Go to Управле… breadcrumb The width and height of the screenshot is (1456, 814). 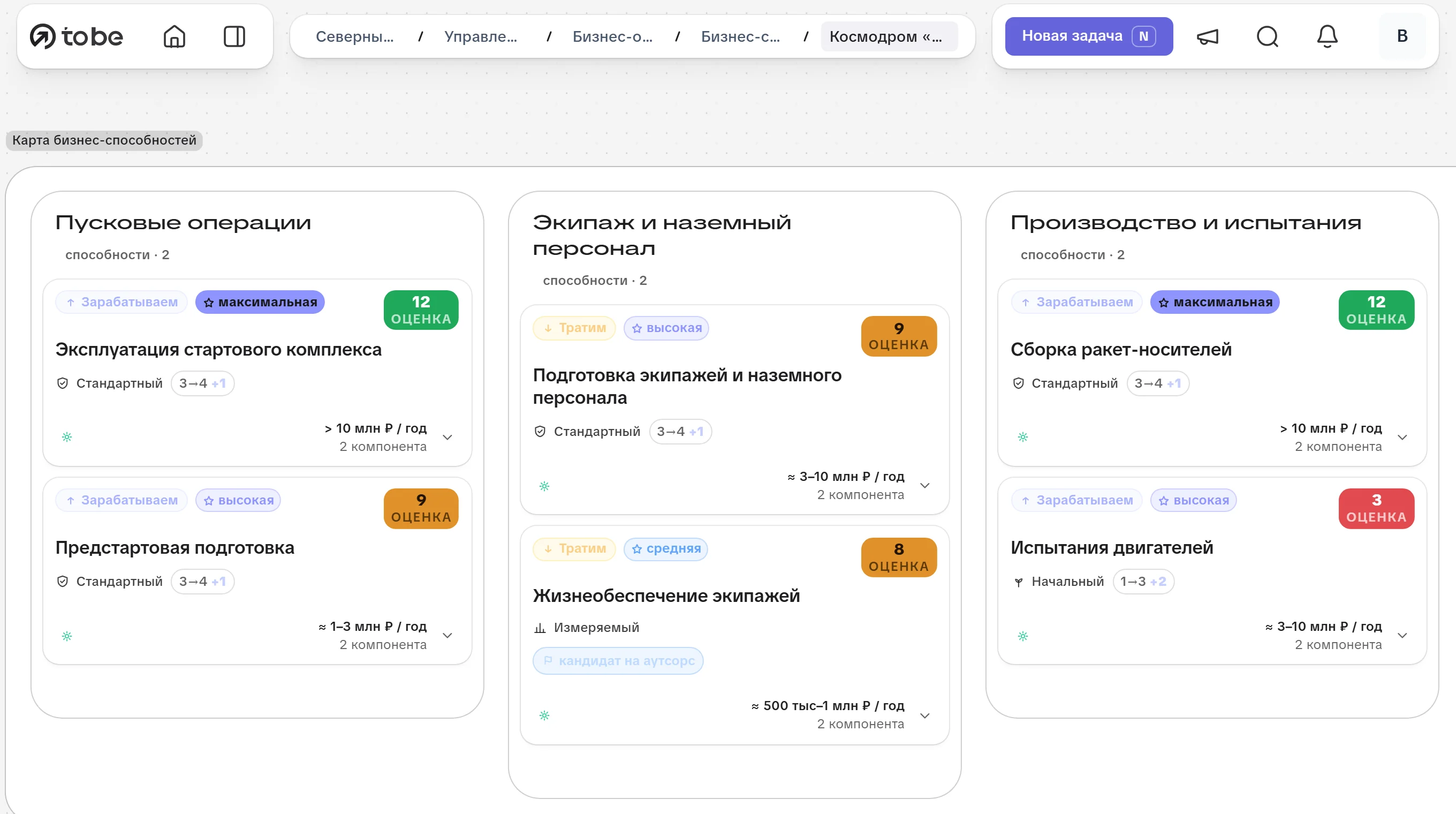481,37
